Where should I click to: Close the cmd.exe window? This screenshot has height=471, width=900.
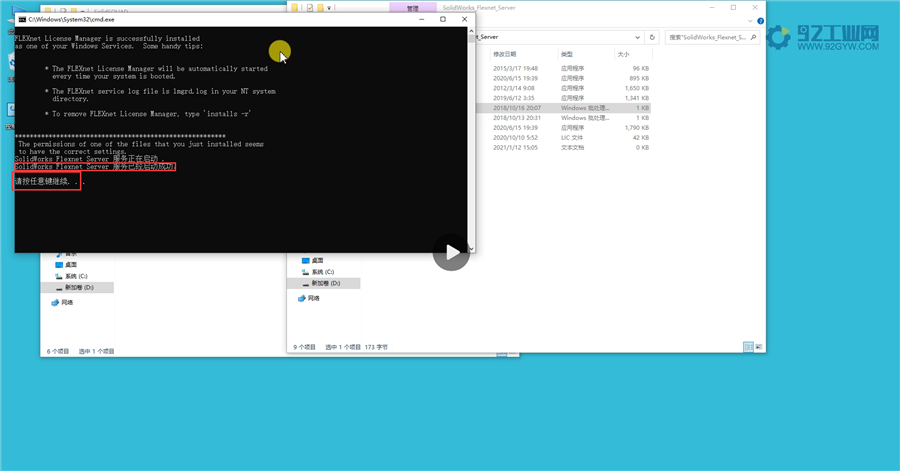464,20
